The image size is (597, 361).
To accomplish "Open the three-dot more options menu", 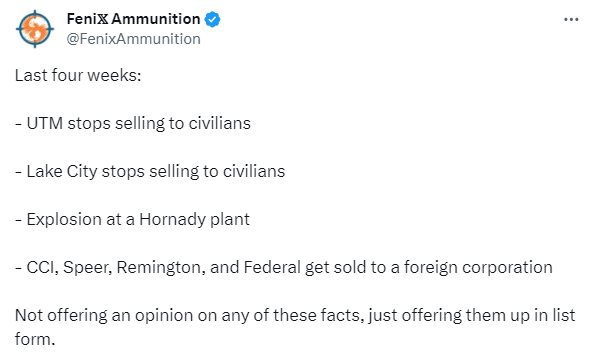I will [x=571, y=19].
